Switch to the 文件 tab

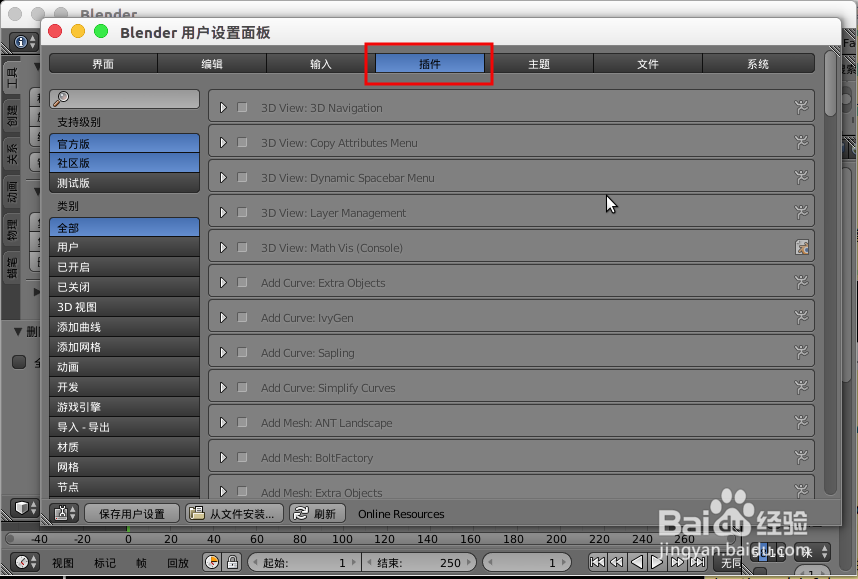(x=647, y=63)
